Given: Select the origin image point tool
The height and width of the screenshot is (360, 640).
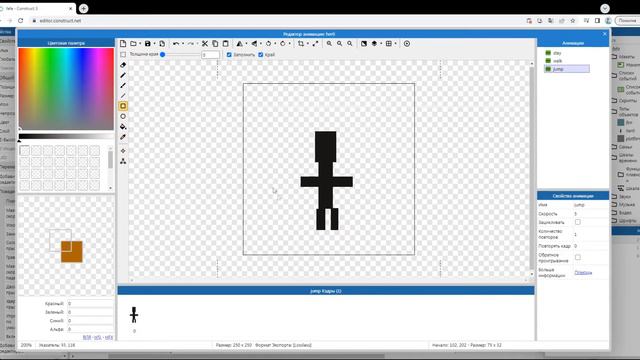Looking at the screenshot, I should (x=123, y=151).
